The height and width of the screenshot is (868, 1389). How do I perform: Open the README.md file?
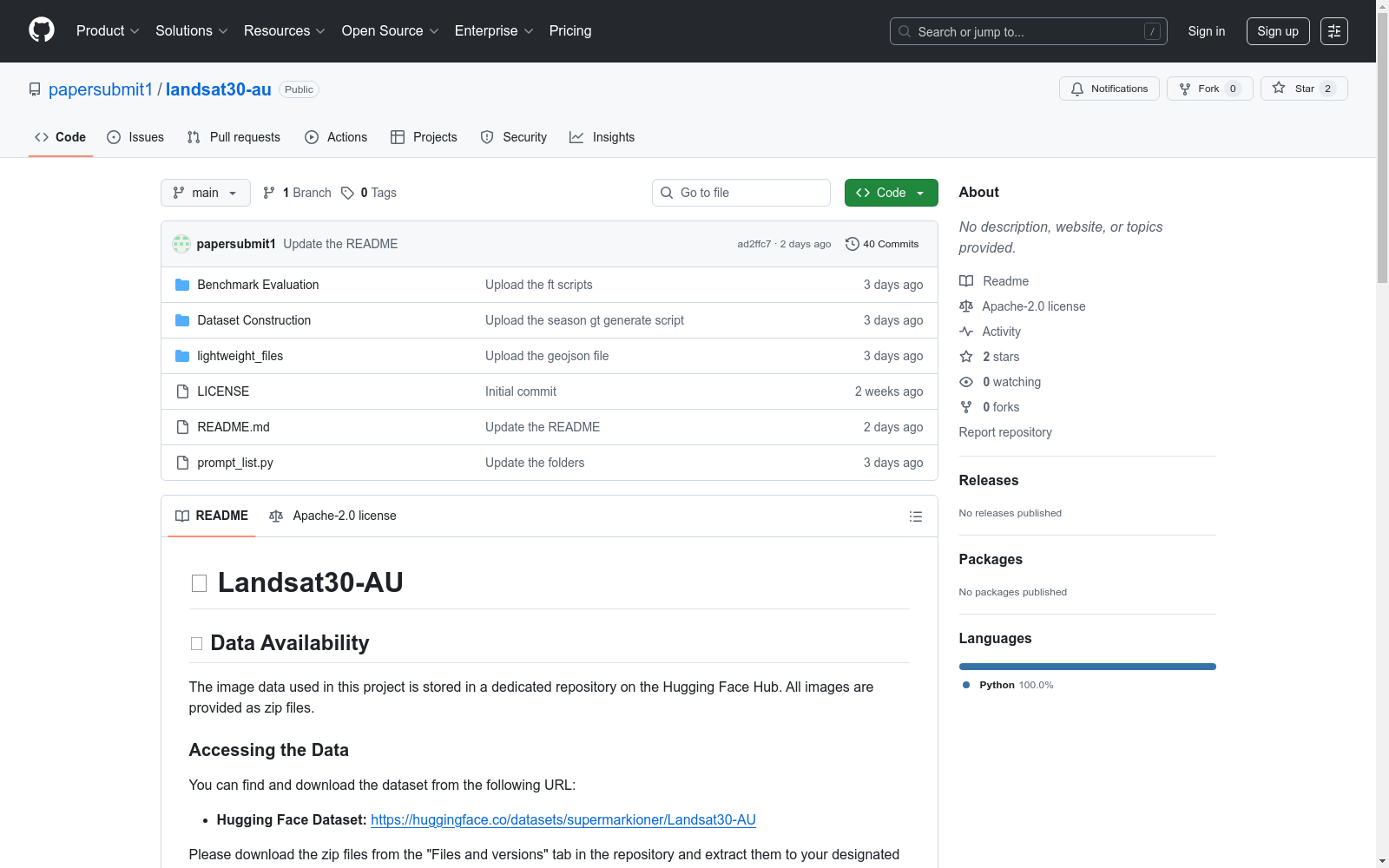point(234,427)
